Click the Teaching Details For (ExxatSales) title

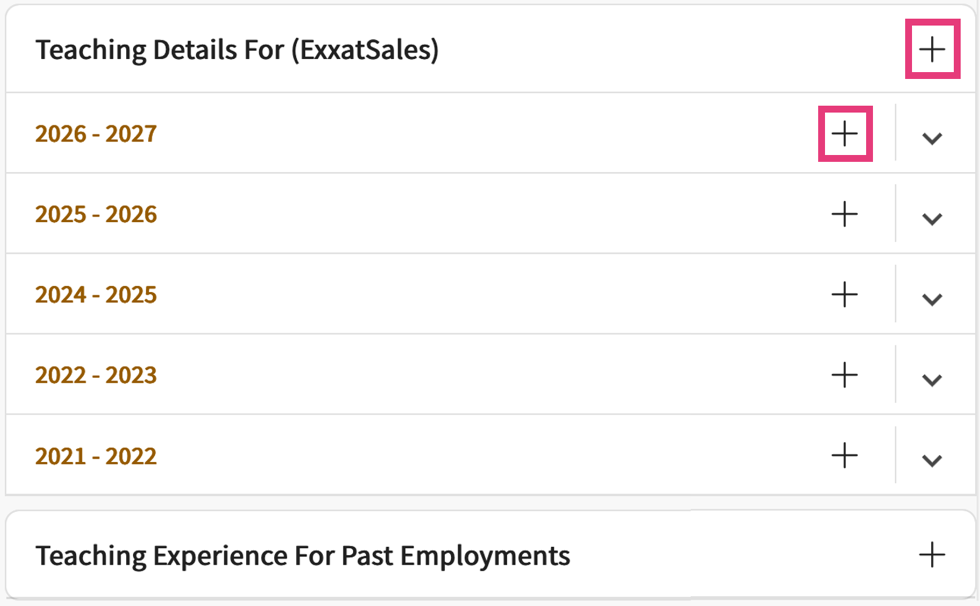[237, 50]
